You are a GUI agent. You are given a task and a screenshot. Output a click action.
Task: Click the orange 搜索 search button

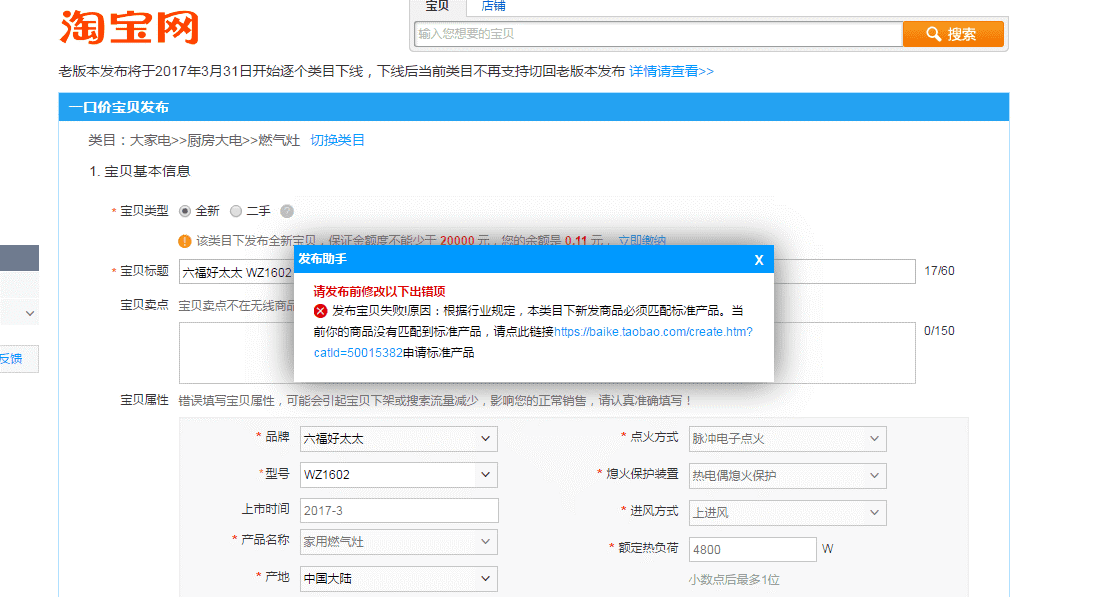[953, 34]
